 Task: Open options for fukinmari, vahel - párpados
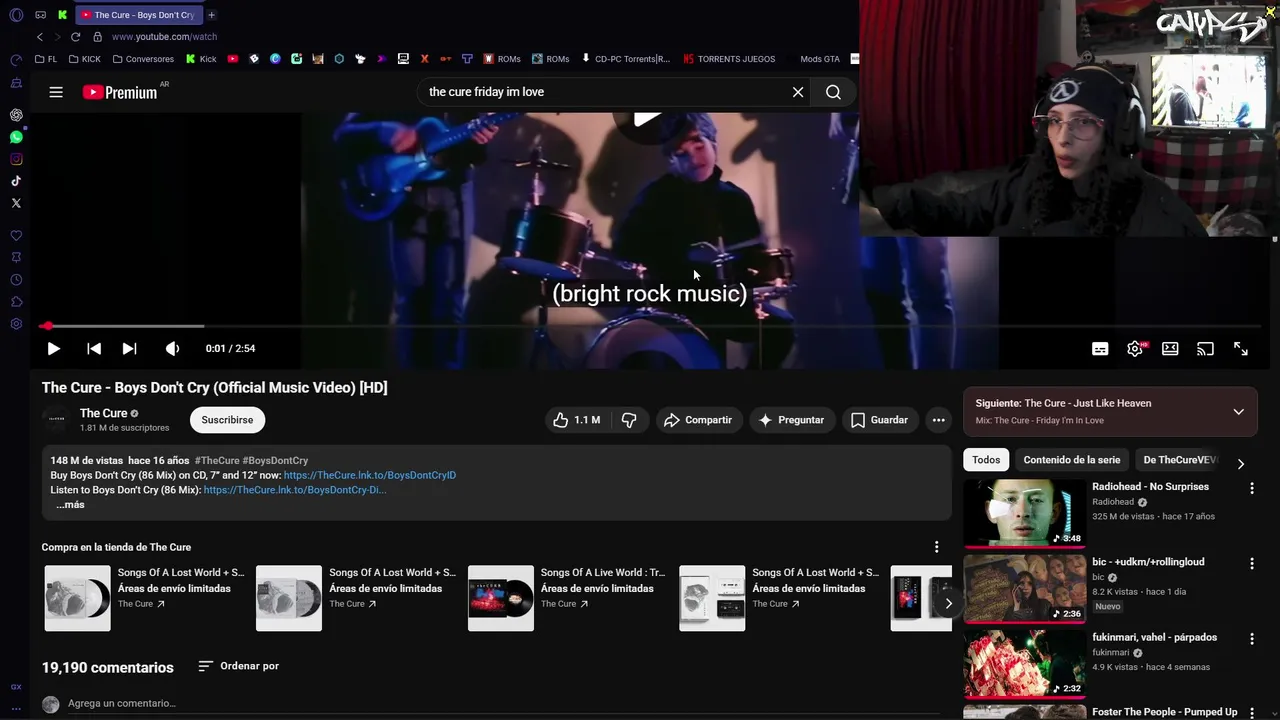coord(1251,638)
